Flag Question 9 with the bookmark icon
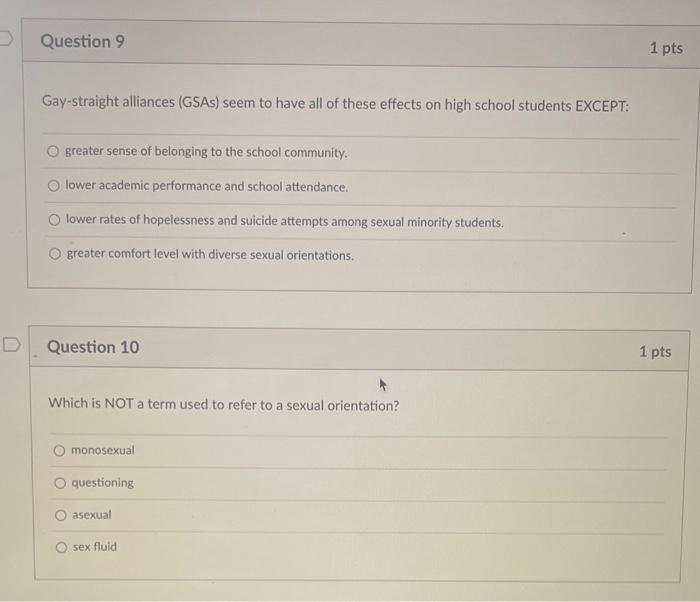This screenshot has height=602, width=700. pyautogui.click(x=5, y=38)
